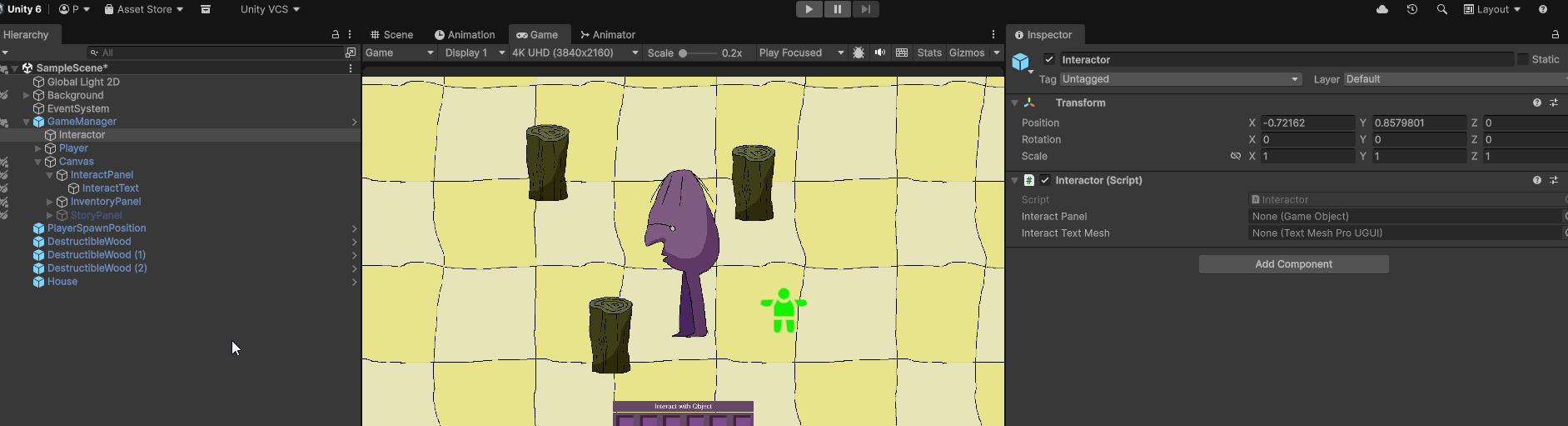Toggle the Static checkbox

[x=1523, y=59]
